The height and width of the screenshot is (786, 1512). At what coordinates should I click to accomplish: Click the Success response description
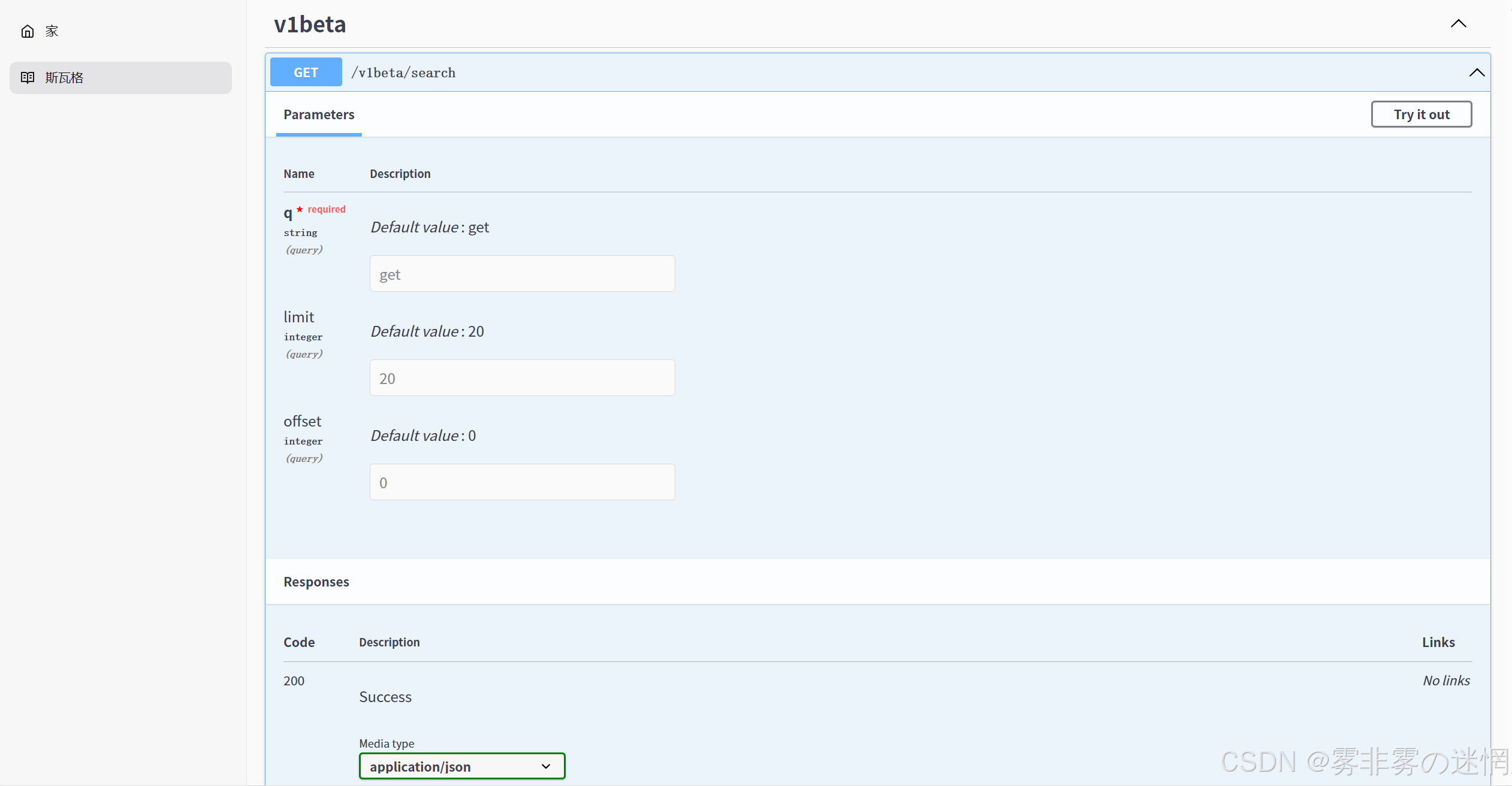pos(385,697)
